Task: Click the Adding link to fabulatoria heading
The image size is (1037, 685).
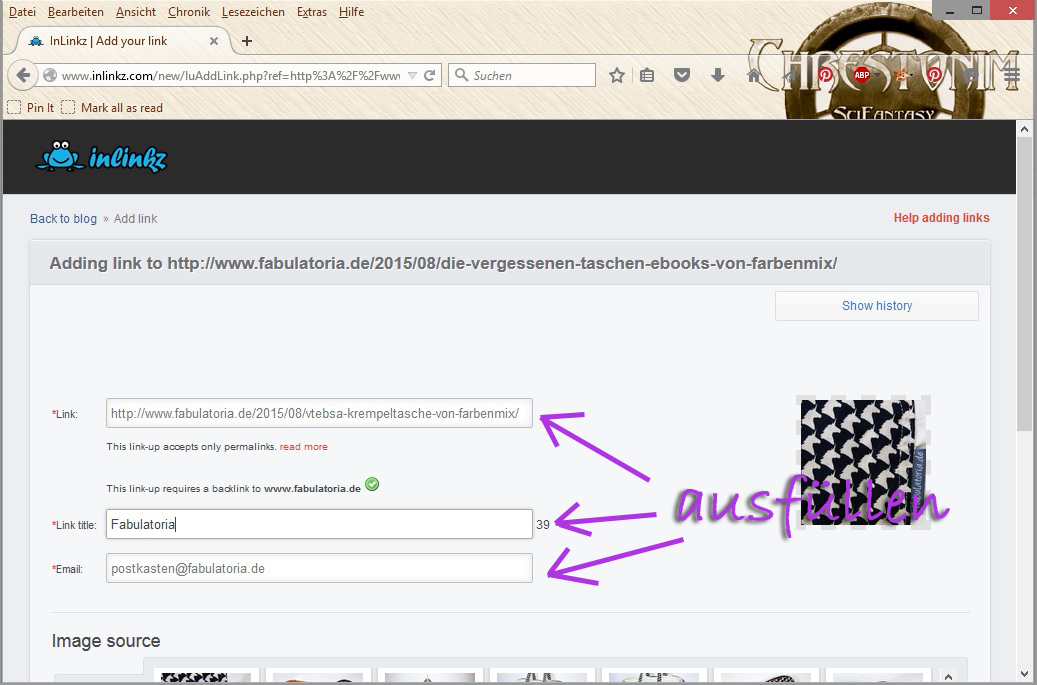Action: pos(443,263)
